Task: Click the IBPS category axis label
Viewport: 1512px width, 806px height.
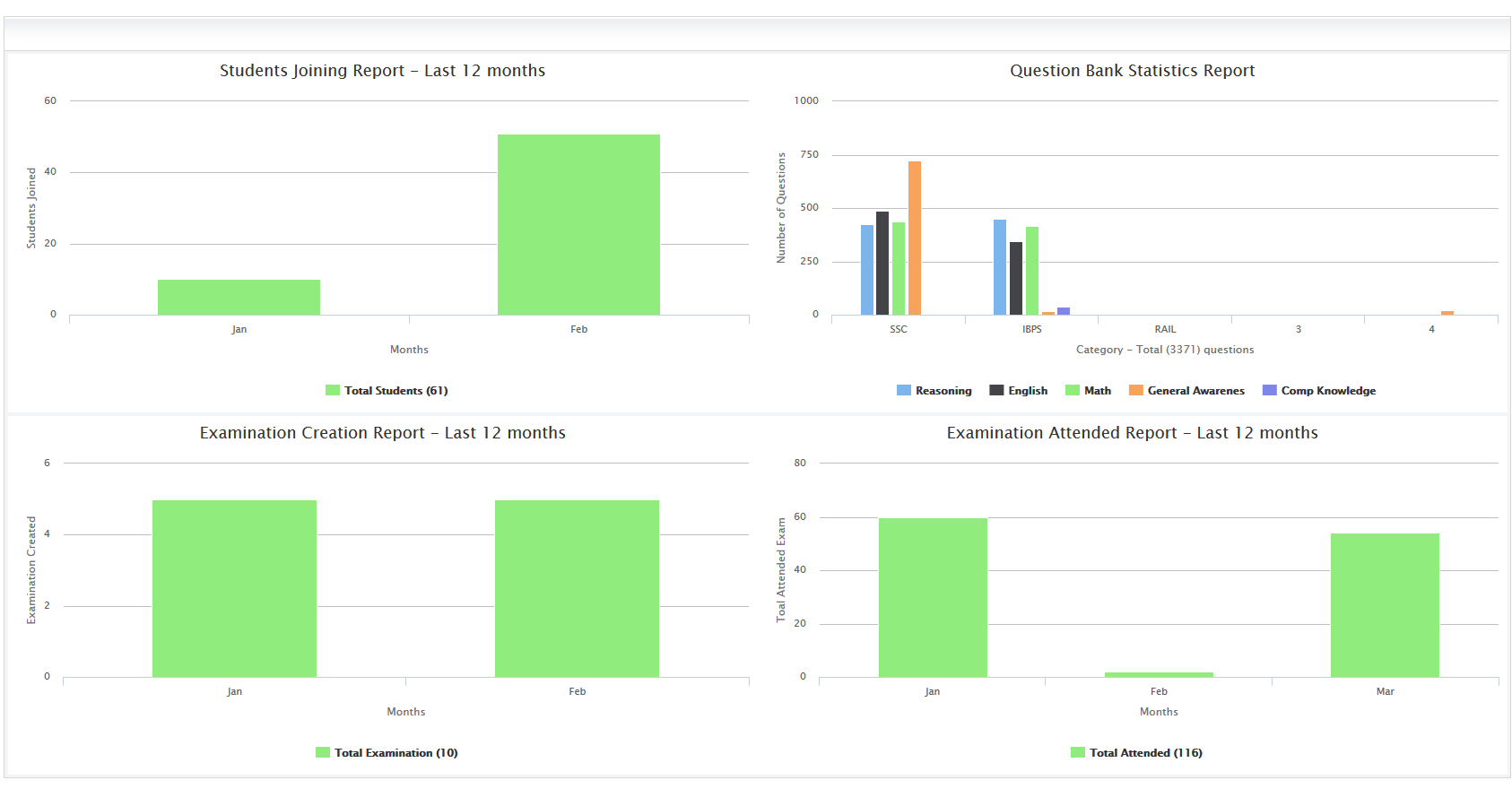Action: point(1032,329)
